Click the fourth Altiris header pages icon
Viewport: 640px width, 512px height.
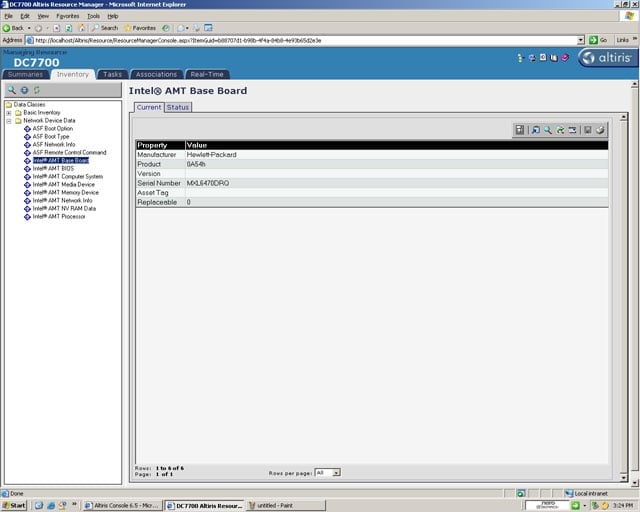(x=553, y=58)
